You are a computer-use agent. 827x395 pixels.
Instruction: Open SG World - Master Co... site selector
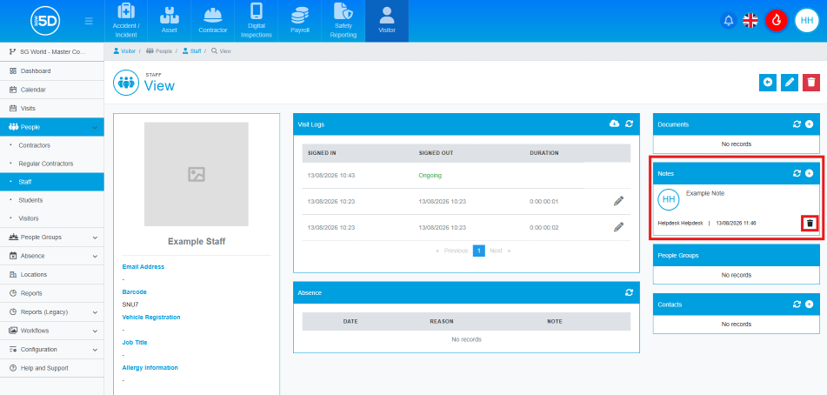(x=52, y=52)
